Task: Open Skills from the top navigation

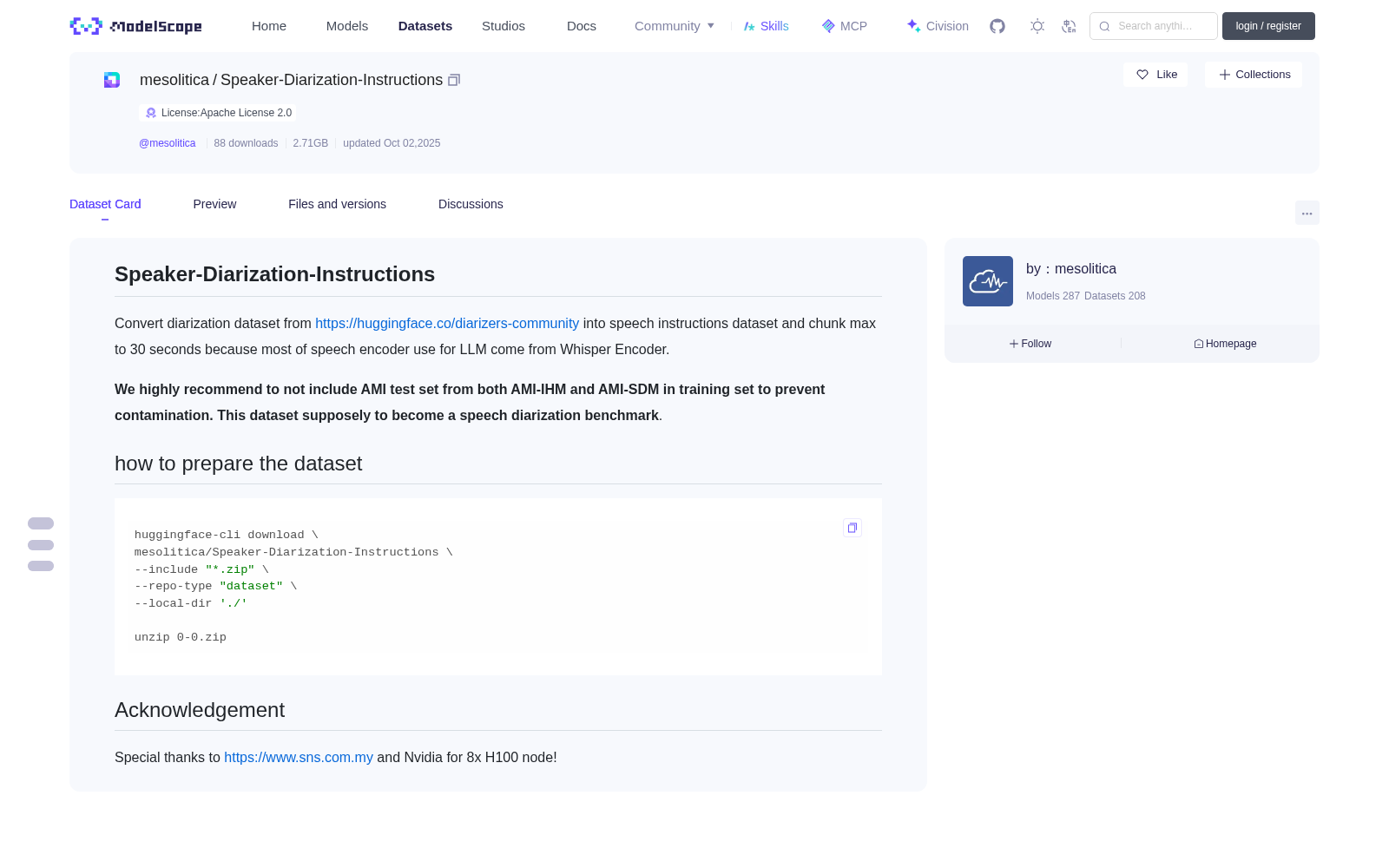Action: (x=767, y=26)
